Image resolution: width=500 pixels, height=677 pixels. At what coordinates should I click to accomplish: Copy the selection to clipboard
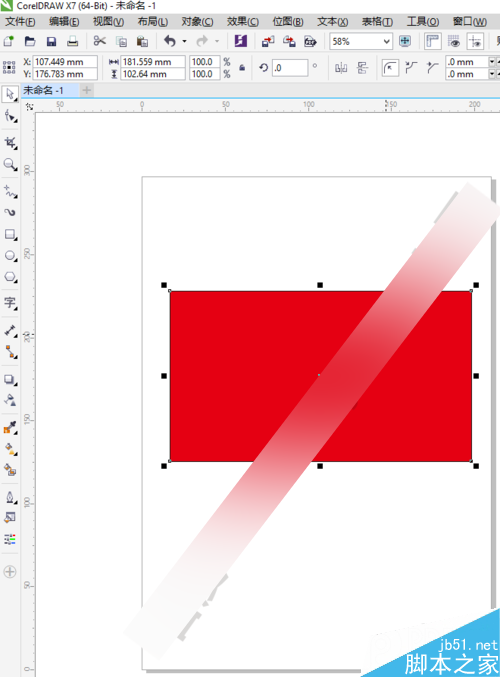(x=122, y=41)
